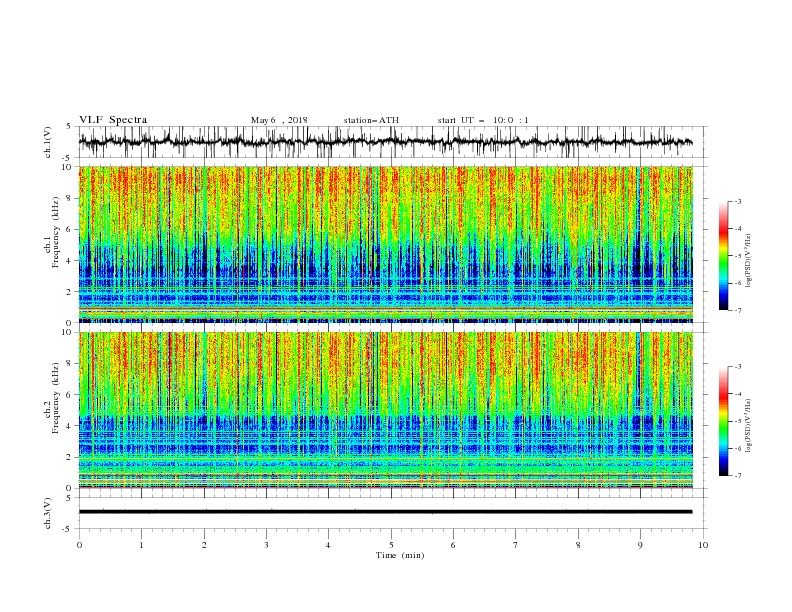Click ch.2 color bar "log(PSD)(V²/Hz)" label
The width and height of the screenshot is (792, 612).
(x=749, y=425)
